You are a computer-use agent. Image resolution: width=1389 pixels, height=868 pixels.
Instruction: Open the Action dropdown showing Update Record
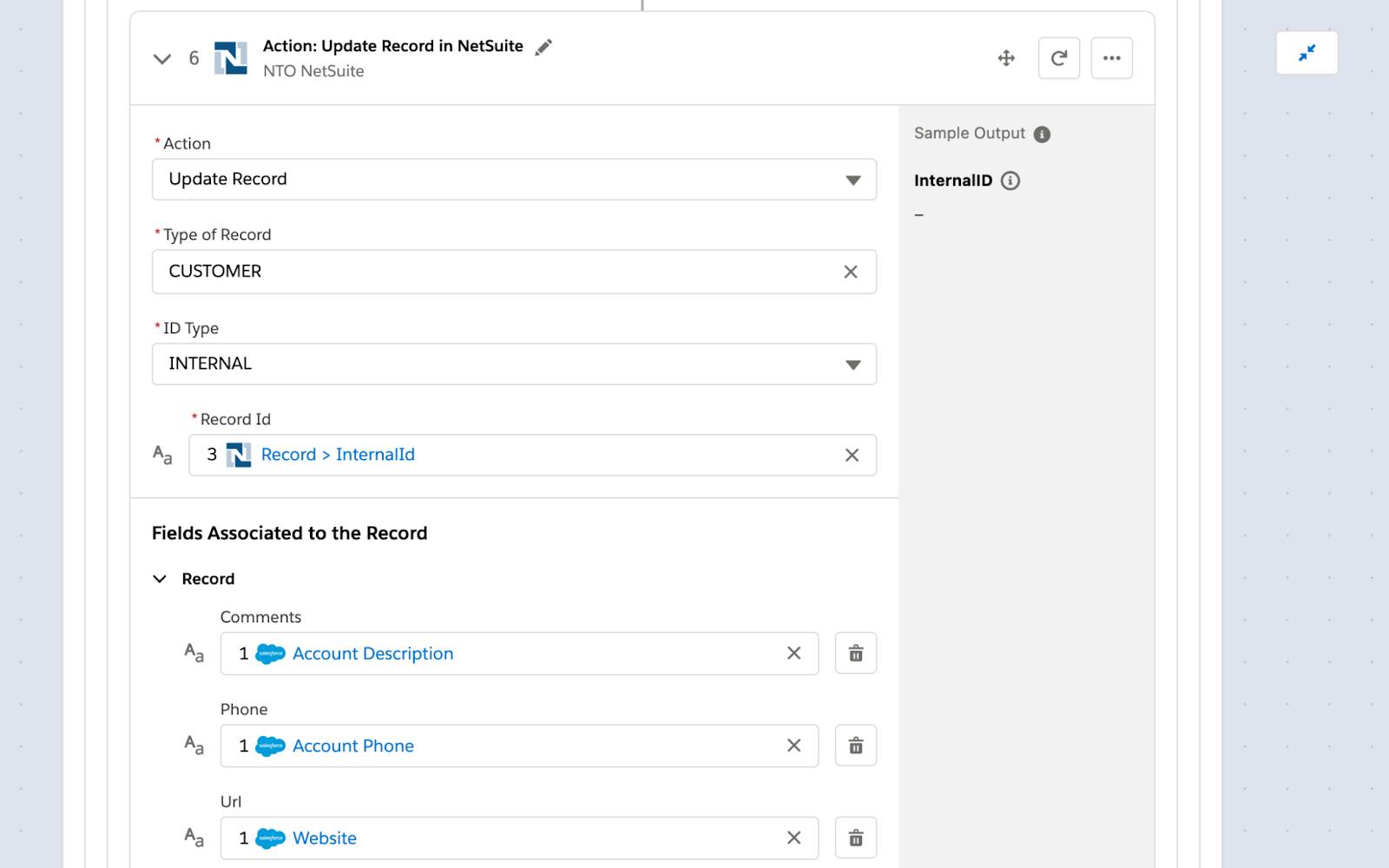513,180
